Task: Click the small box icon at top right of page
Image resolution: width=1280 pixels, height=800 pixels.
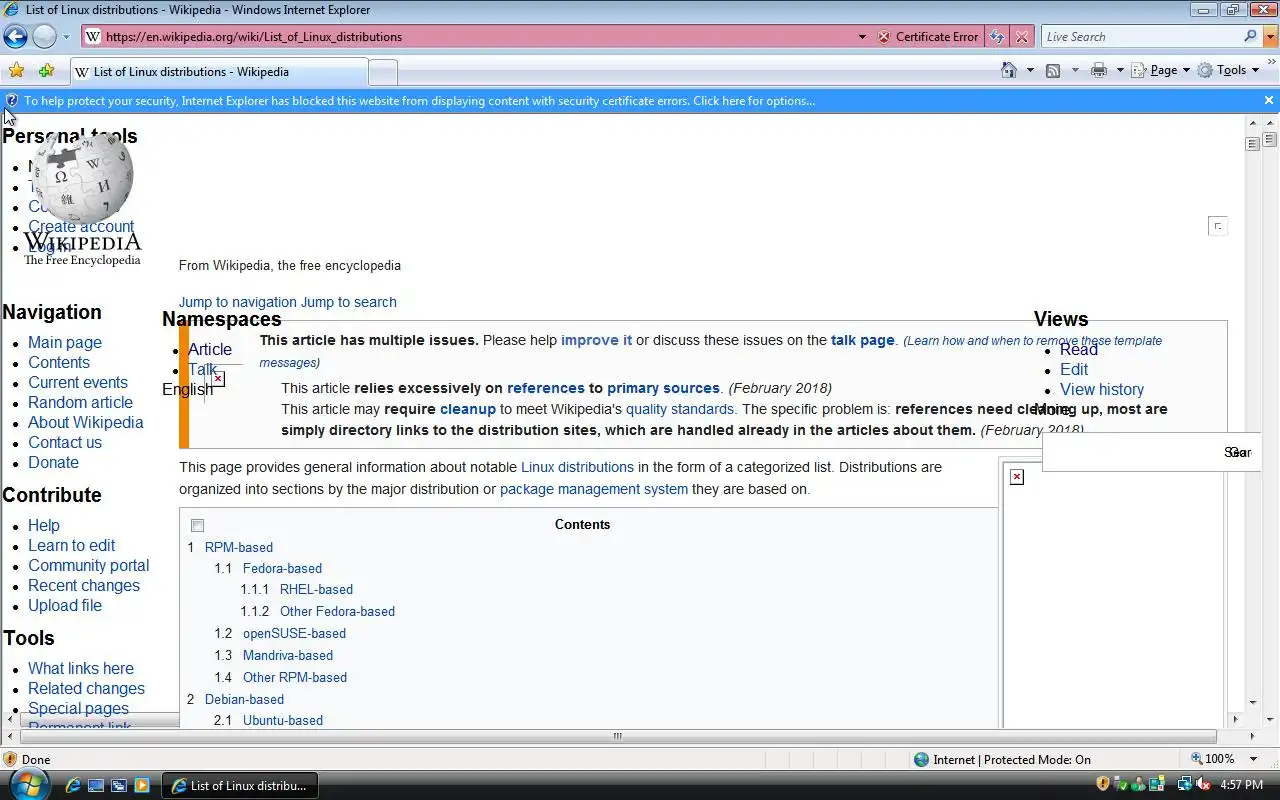Action: (x=1217, y=226)
